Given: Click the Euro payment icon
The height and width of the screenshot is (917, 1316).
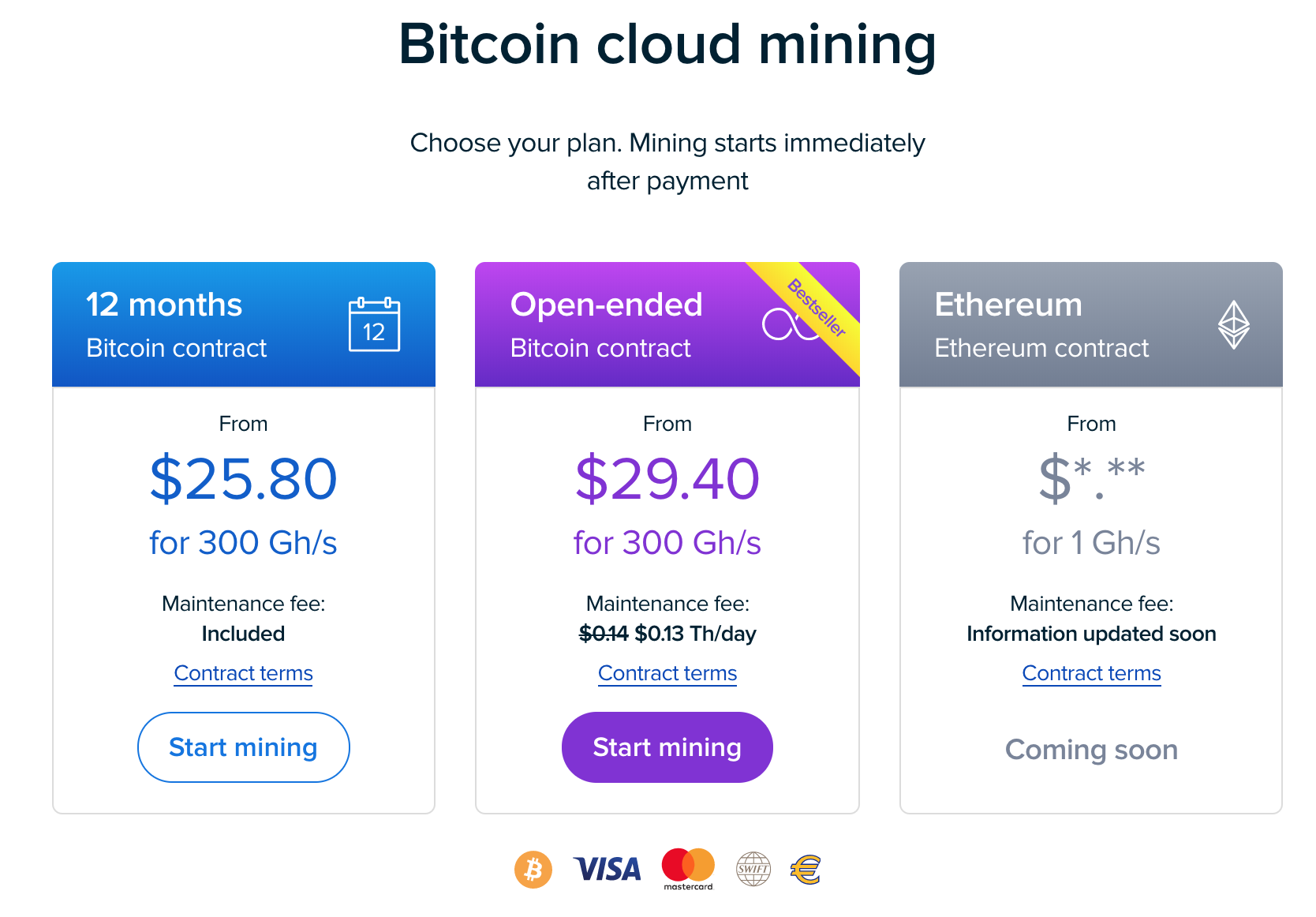Looking at the screenshot, I should [x=806, y=870].
